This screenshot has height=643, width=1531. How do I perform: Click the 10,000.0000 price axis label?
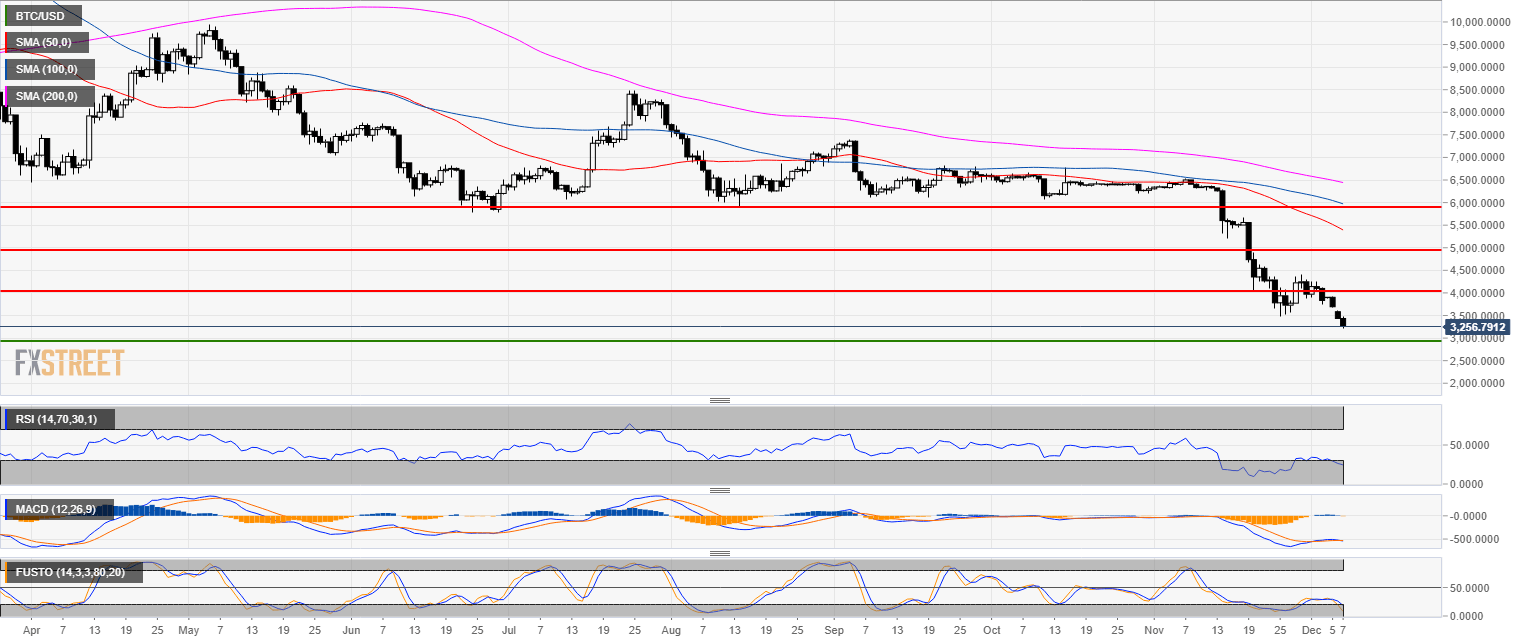1476,22
